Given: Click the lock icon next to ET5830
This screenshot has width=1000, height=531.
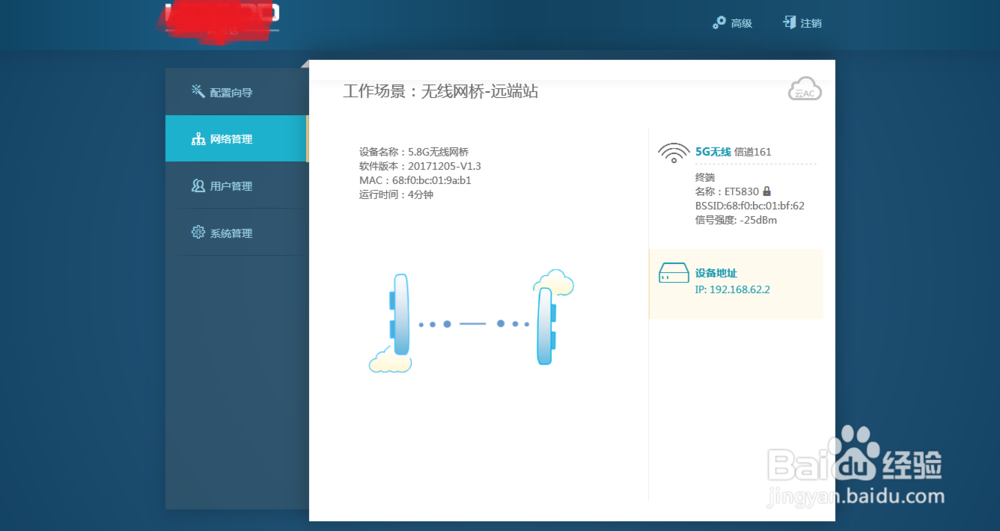Looking at the screenshot, I should point(767,191).
